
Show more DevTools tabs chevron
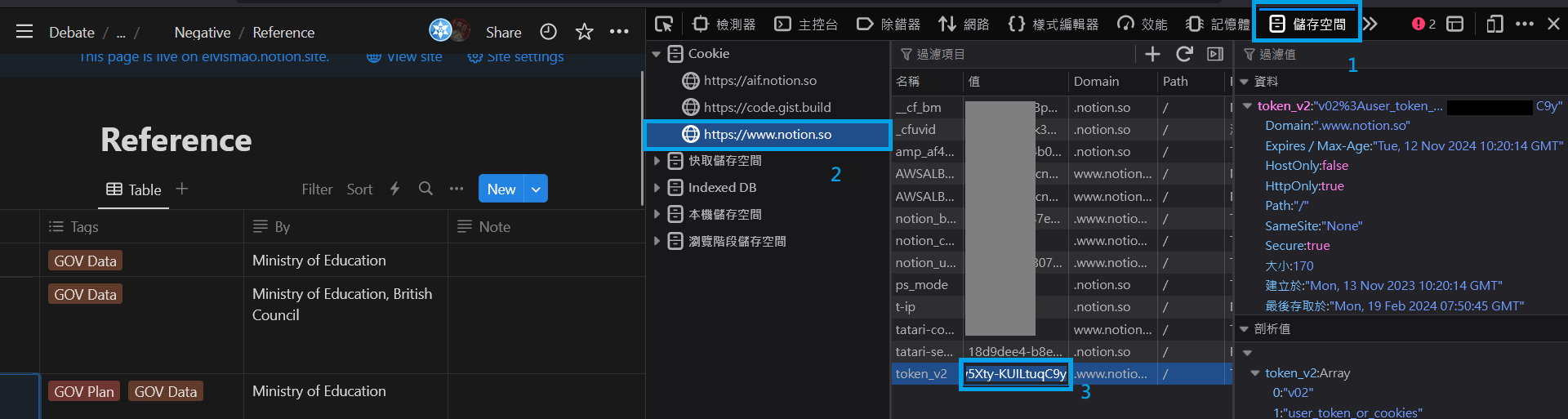click(1370, 24)
